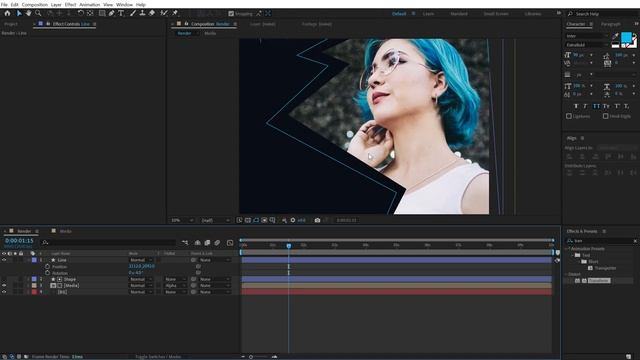Select the Clone Stamp tool
The height and width of the screenshot is (360, 640).
[142, 13]
